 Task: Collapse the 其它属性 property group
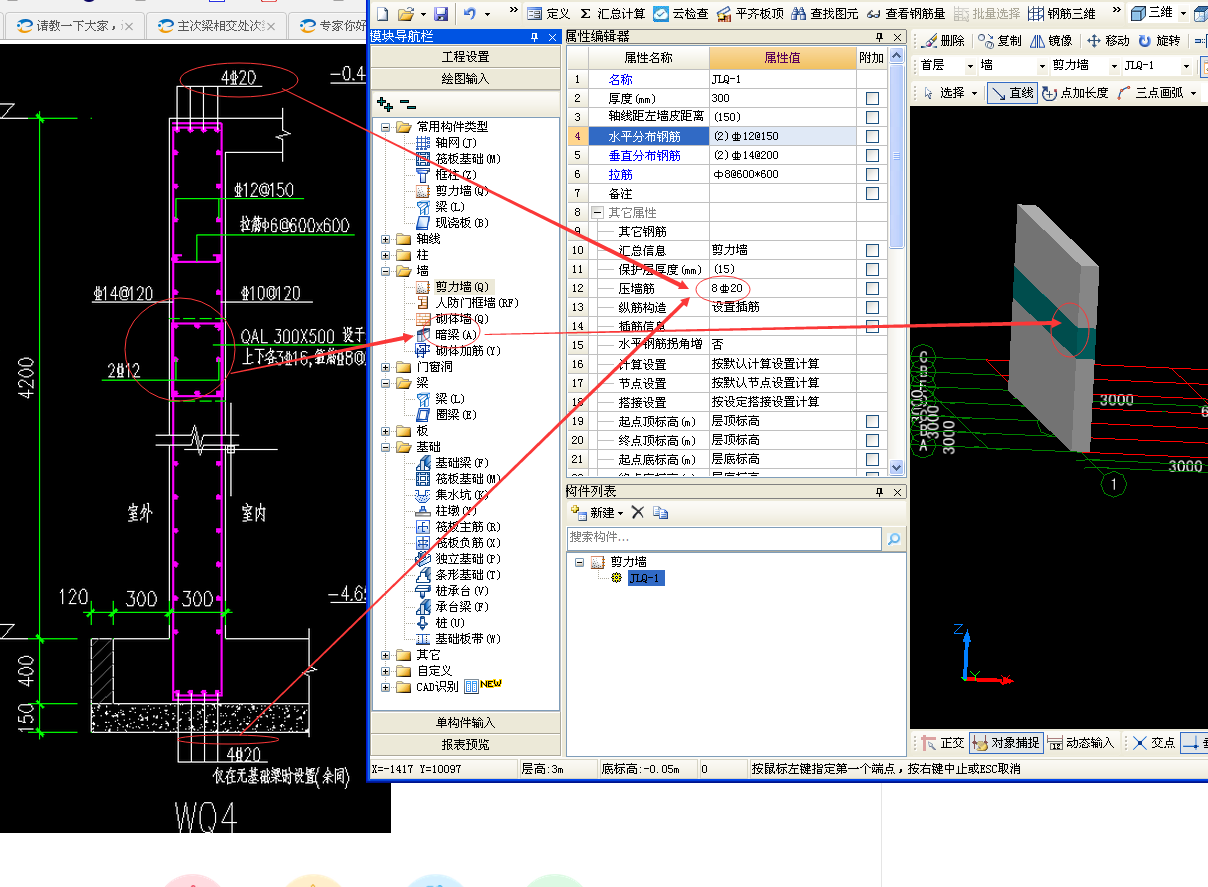[597, 212]
